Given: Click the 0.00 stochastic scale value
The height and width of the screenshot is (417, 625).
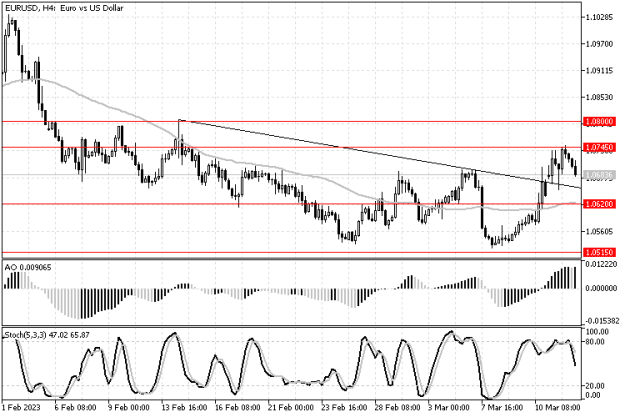Looking at the screenshot, I should pos(594,395).
